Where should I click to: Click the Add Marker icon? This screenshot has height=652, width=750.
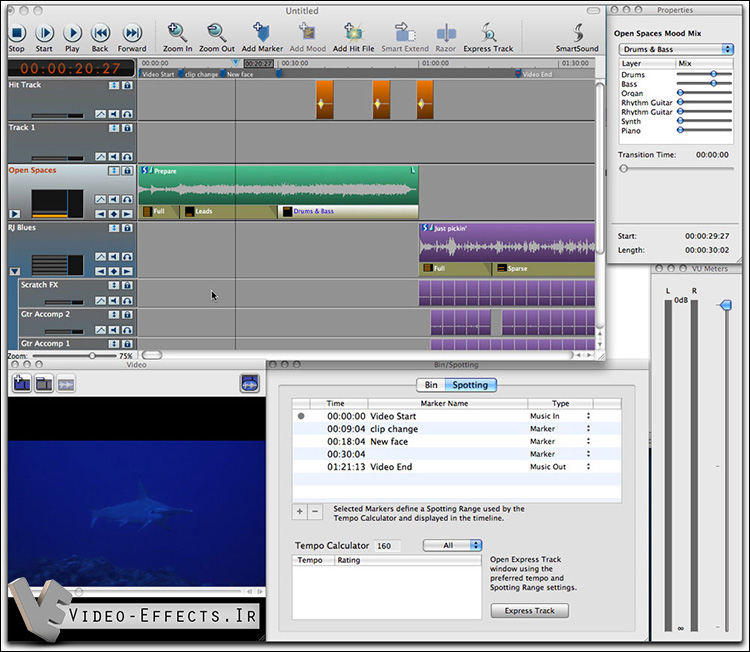pyautogui.click(x=261, y=32)
